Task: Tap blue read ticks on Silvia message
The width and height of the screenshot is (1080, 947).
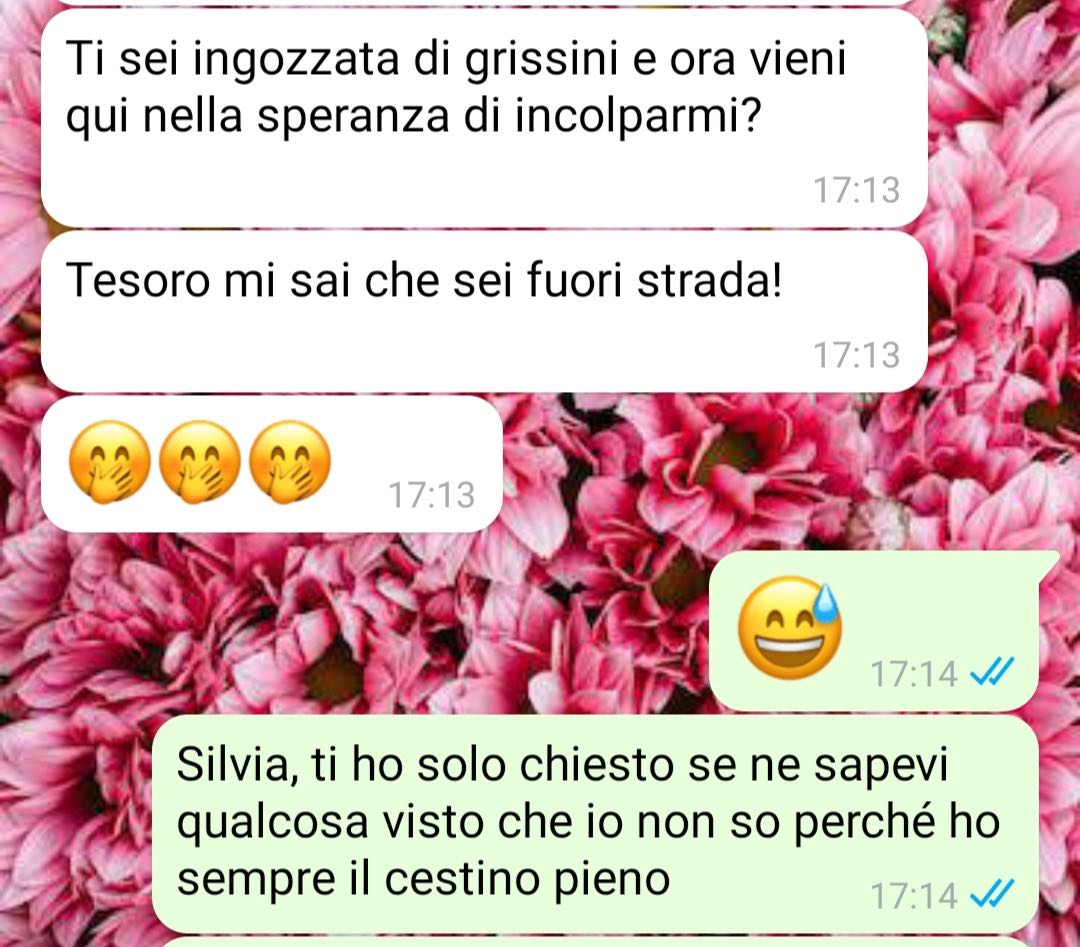Action: (x=992, y=895)
